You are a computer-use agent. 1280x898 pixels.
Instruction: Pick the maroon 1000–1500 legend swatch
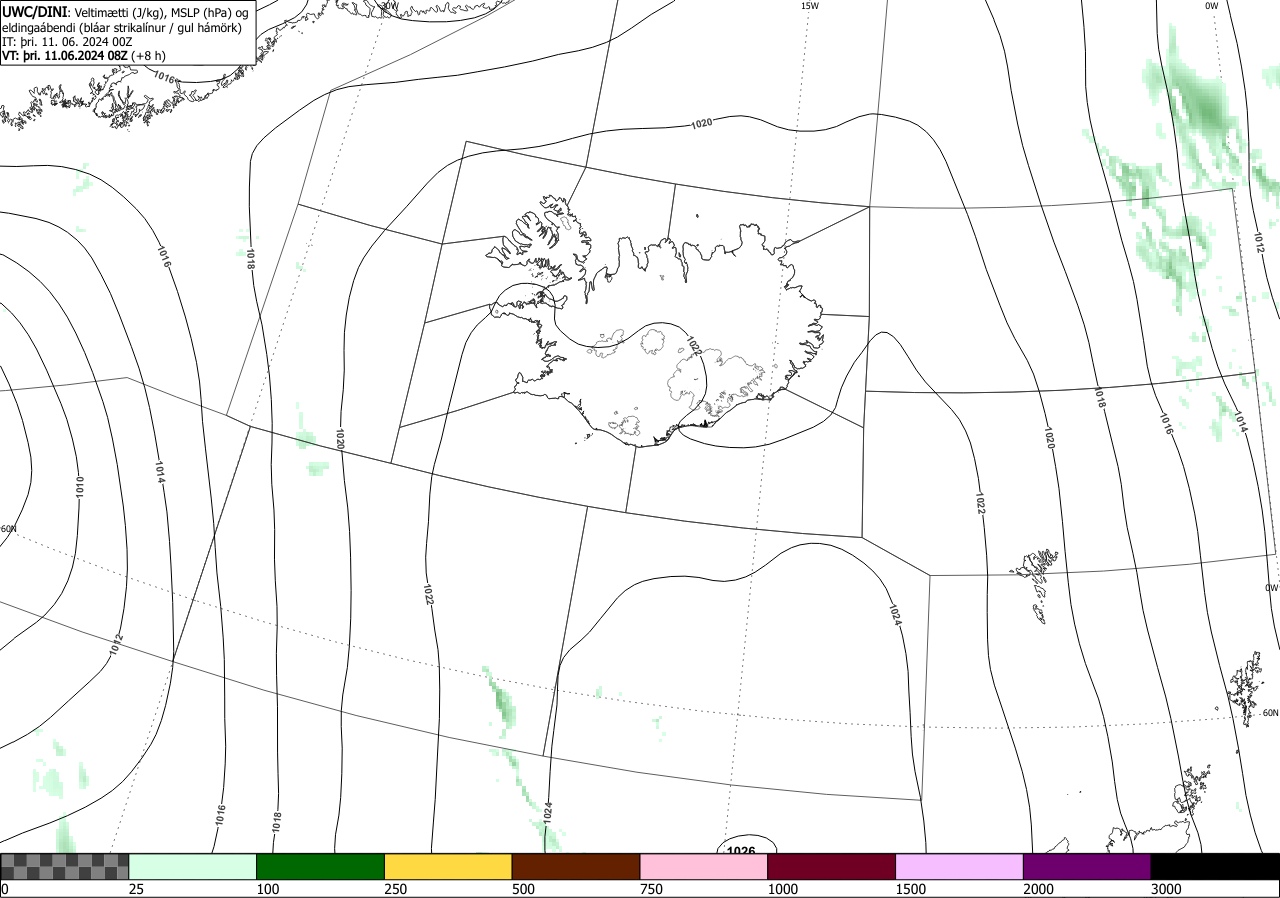832,866
